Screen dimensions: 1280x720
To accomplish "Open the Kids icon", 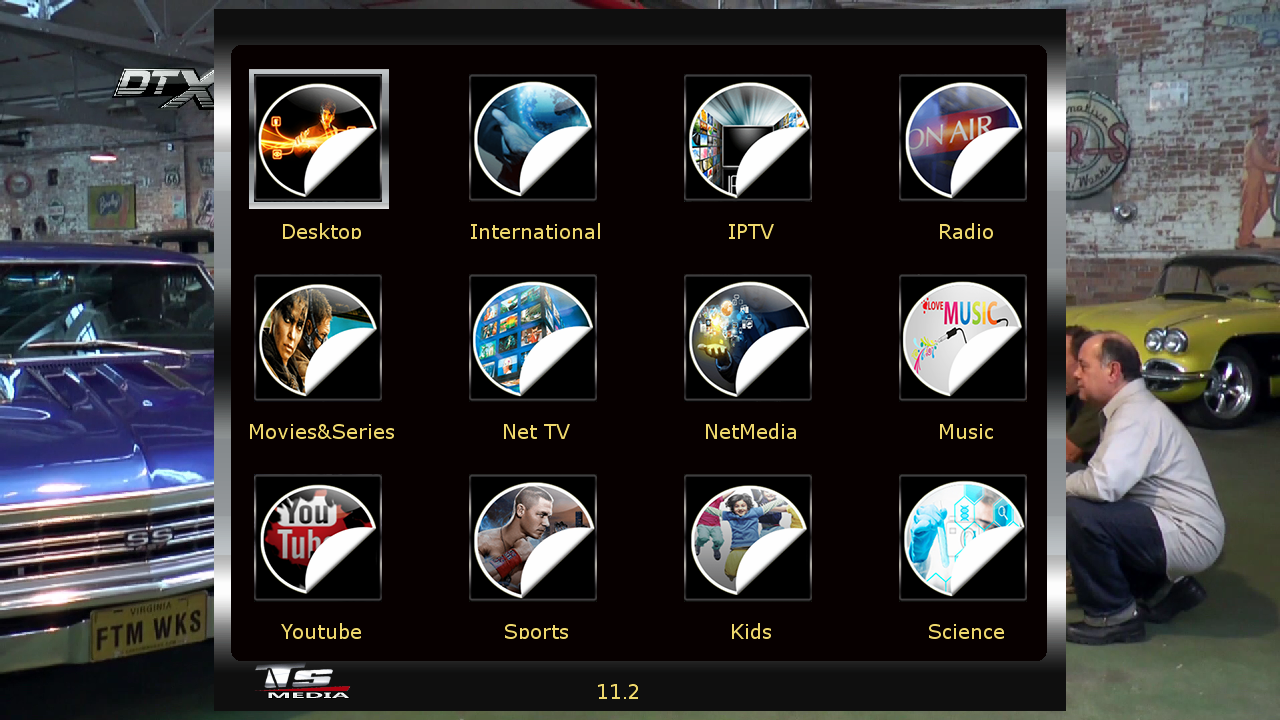I will 748,538.
